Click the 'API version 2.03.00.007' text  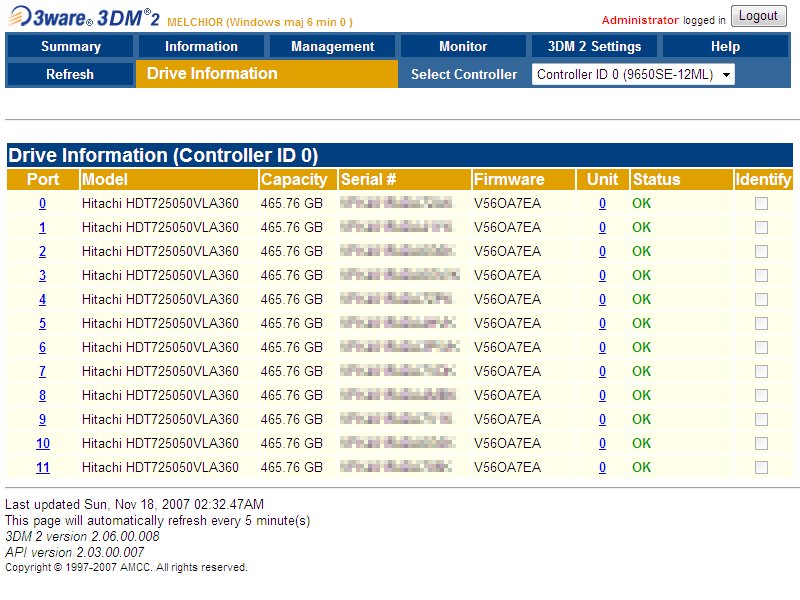pos(74,553)
